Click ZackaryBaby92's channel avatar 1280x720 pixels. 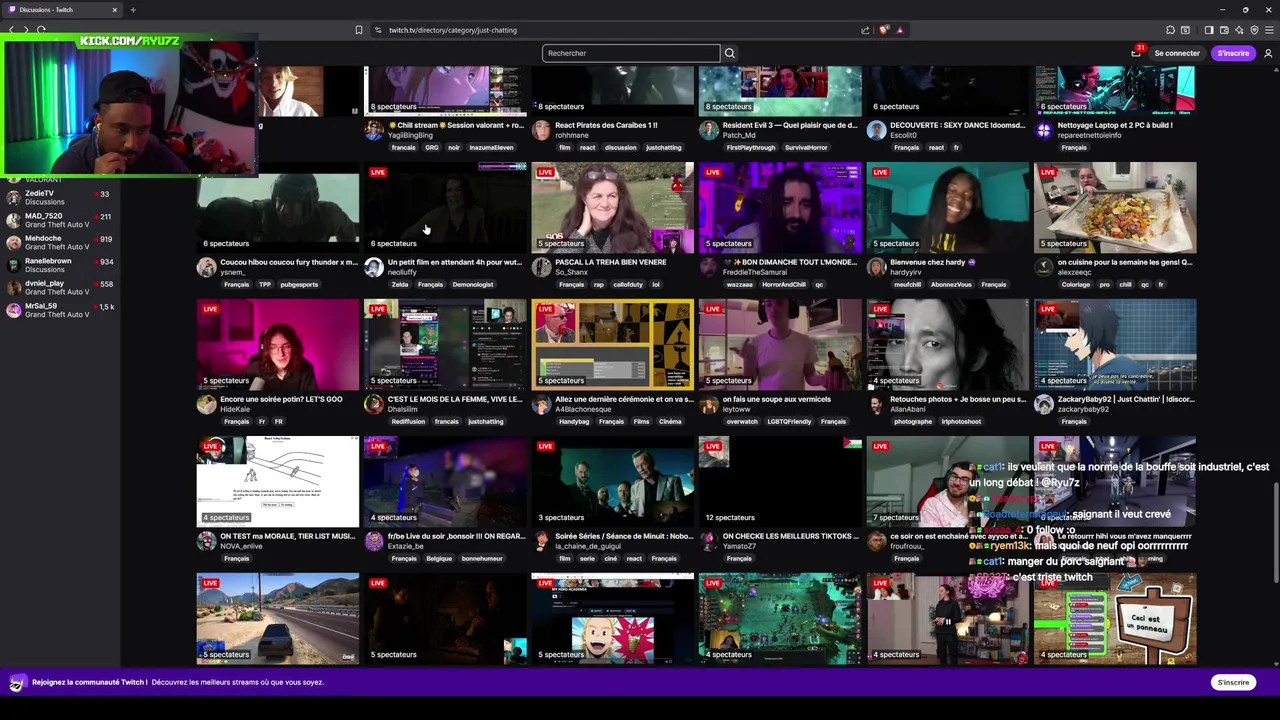pos(1044,404)
